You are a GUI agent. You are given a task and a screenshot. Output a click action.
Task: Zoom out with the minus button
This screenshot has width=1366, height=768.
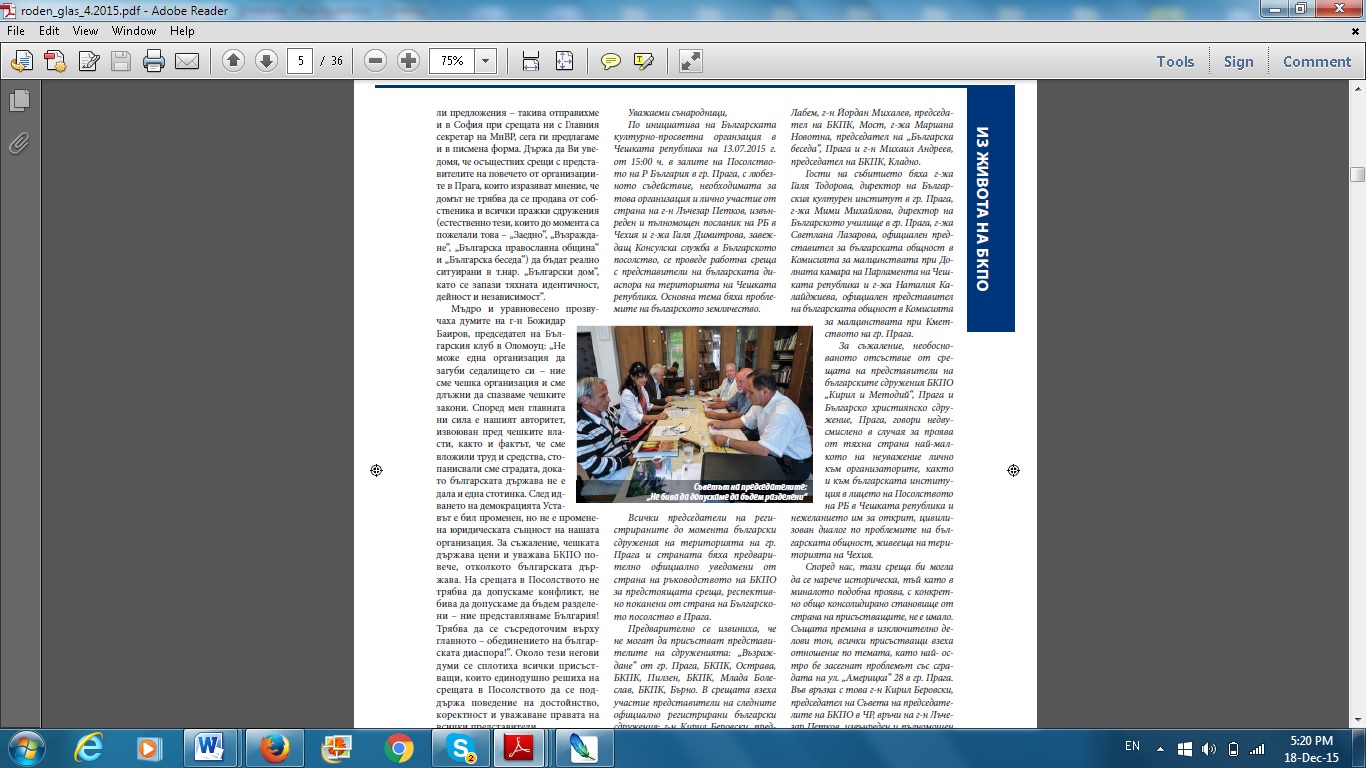376,61
